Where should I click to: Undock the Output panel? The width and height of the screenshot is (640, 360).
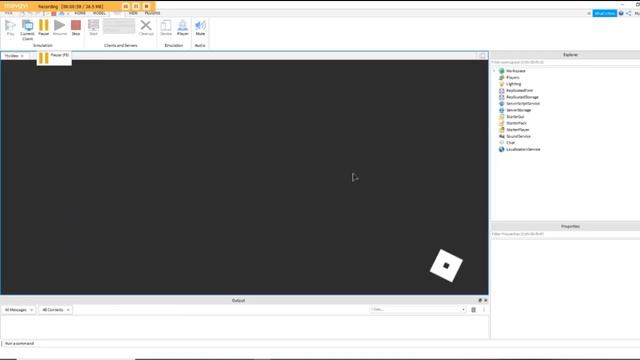click(480, 300)
